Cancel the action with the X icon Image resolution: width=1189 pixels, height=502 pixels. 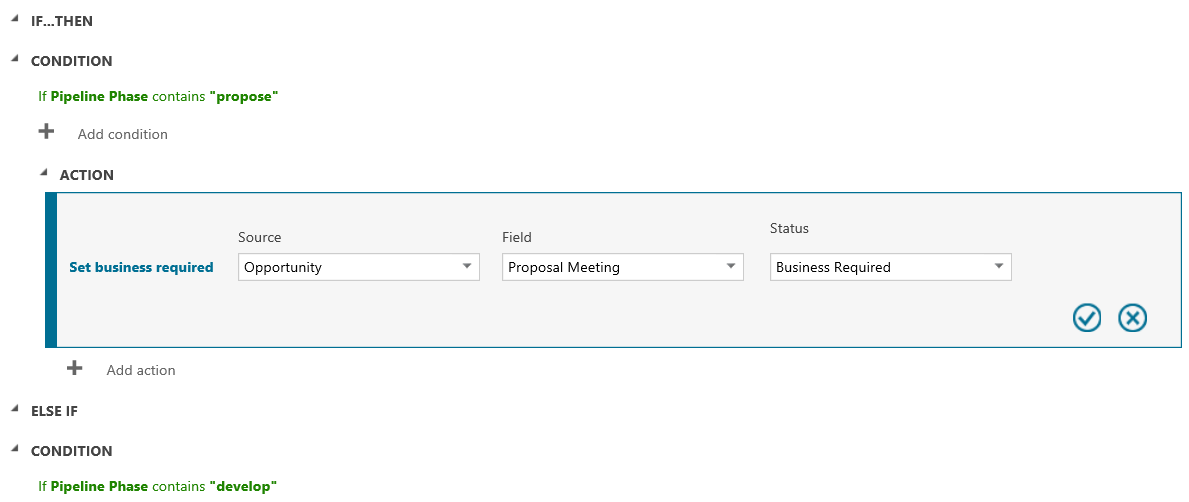[1132, 318]
